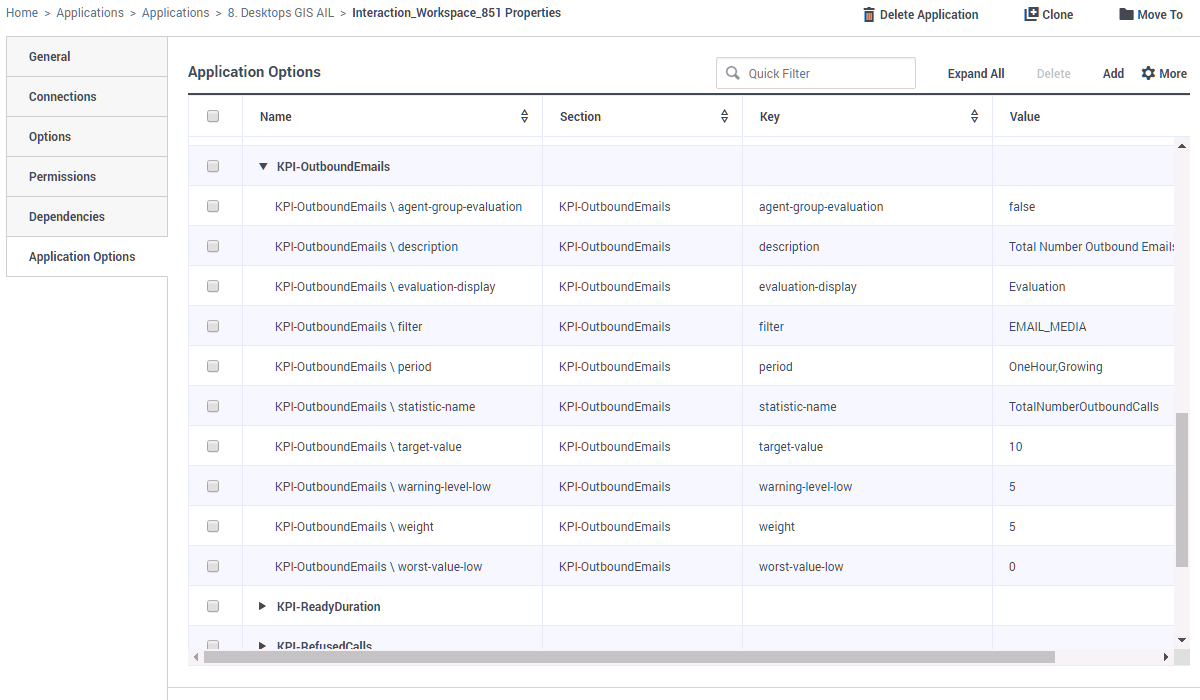Expand the KPI-ReadyDuration group
The height and width of the screenshot is (700, 1200).
point(262,606)
